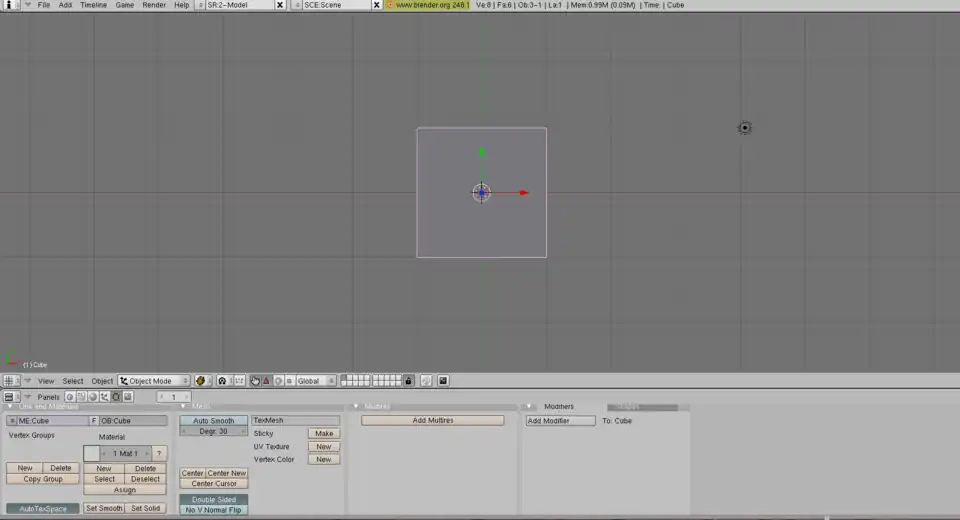960x520 pixels.
Task: Open the Shading context panel icon
Action: click(x=93, y=397)
